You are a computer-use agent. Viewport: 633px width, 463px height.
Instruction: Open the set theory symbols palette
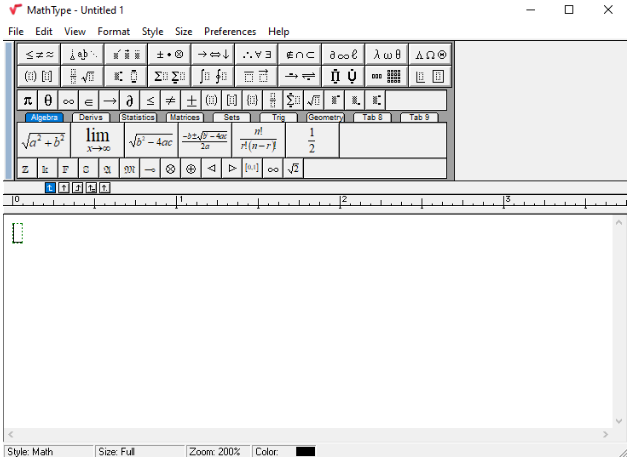click(x=300, y=54)
